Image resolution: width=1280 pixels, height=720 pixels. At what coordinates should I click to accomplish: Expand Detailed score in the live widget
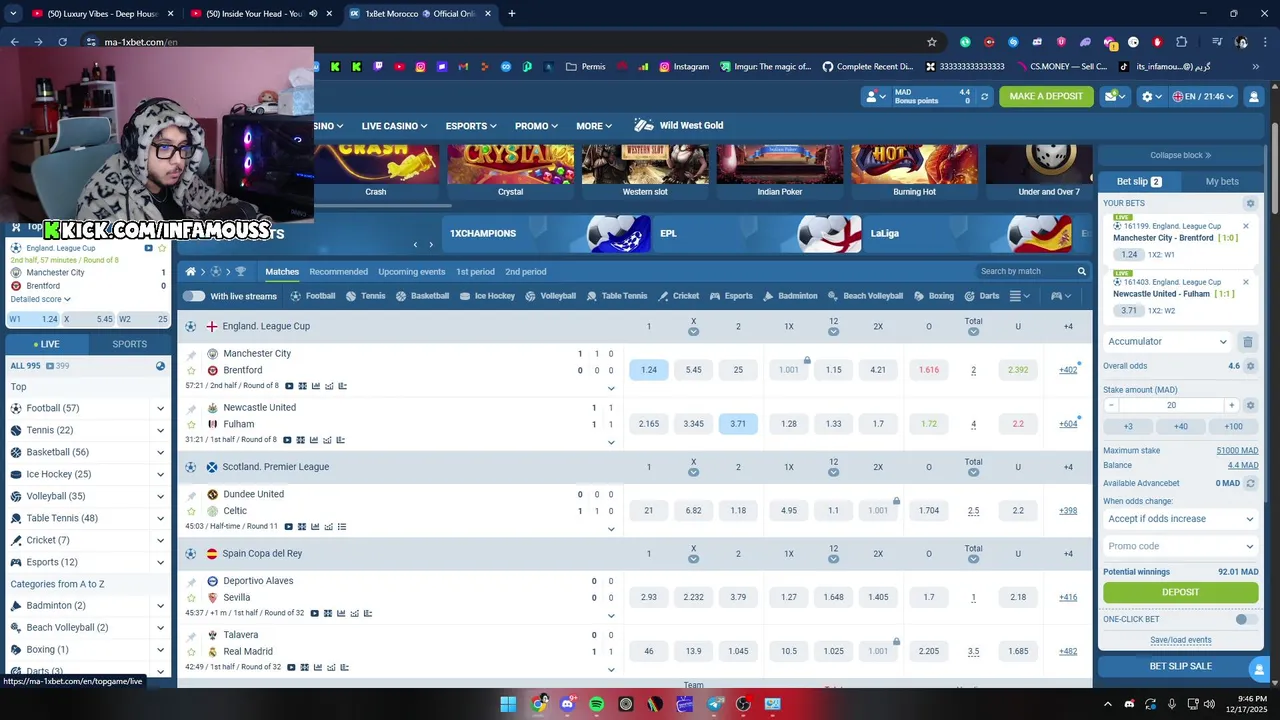pos(40,299)
